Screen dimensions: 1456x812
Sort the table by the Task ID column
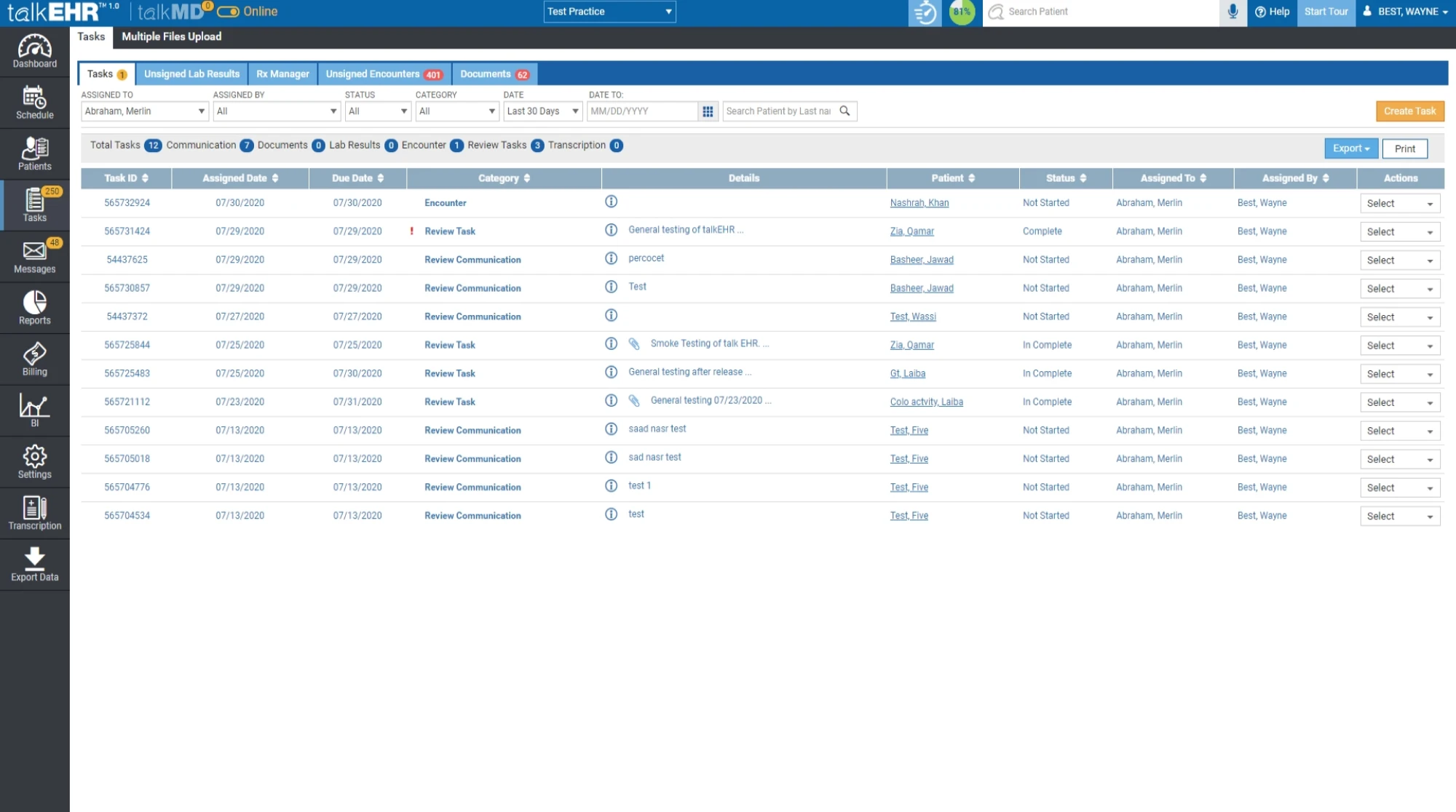click(126, 178)
